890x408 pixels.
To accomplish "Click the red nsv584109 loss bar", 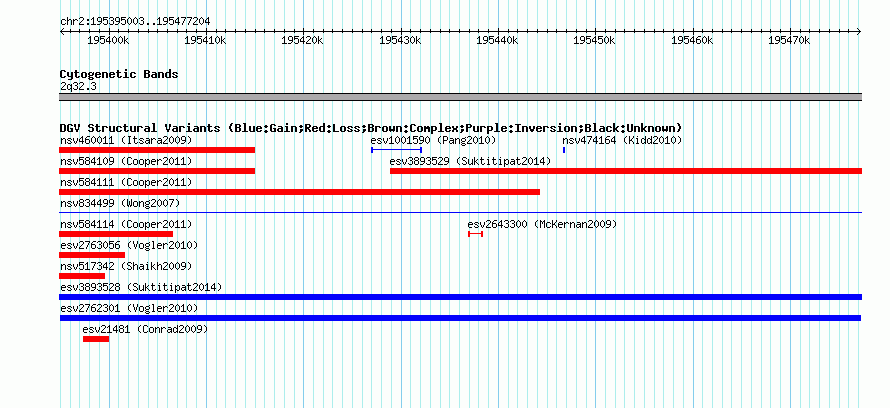I will coord(157,171).
